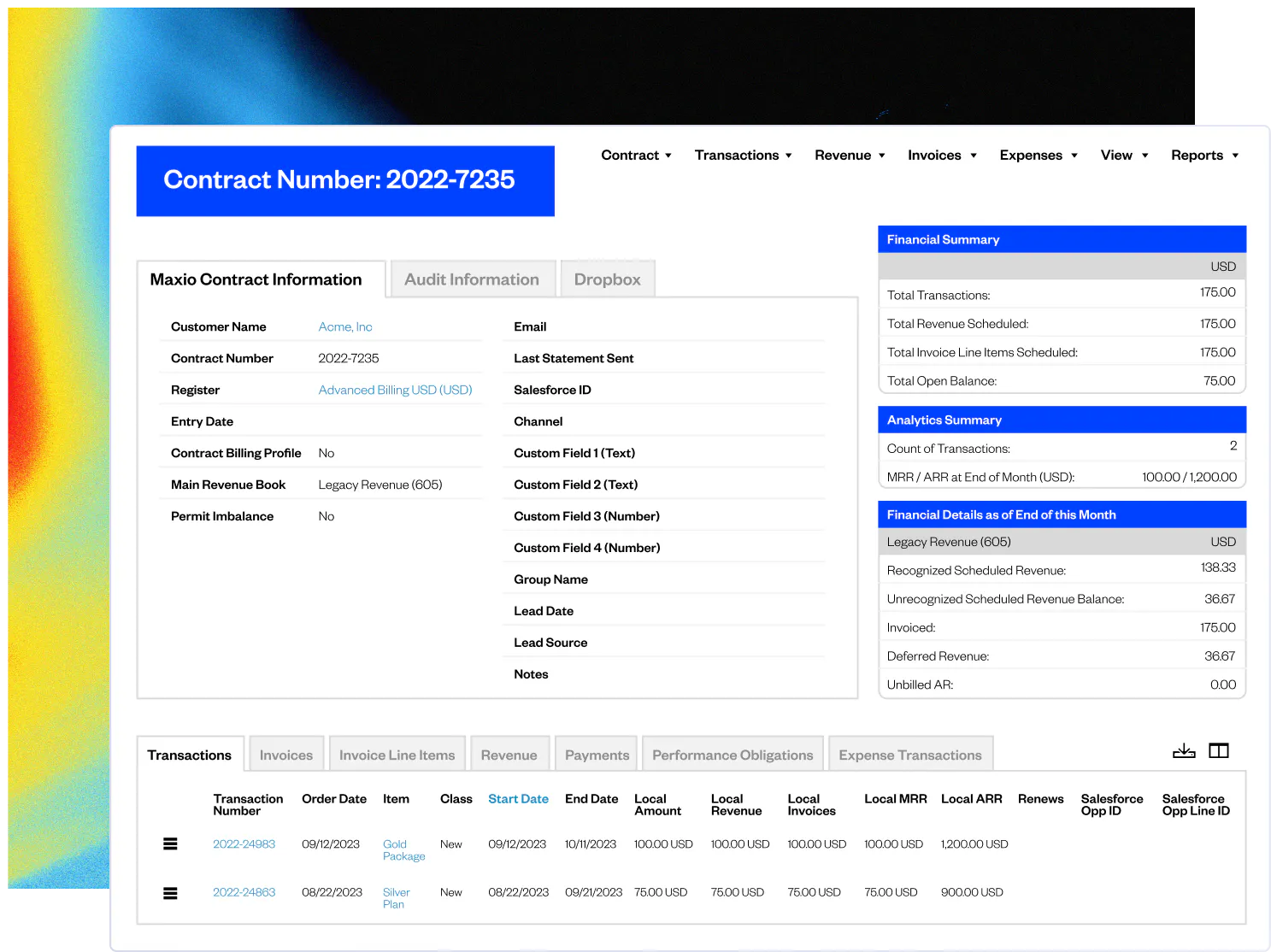
Task: Click the Local MRR column header
Action: 895,799
